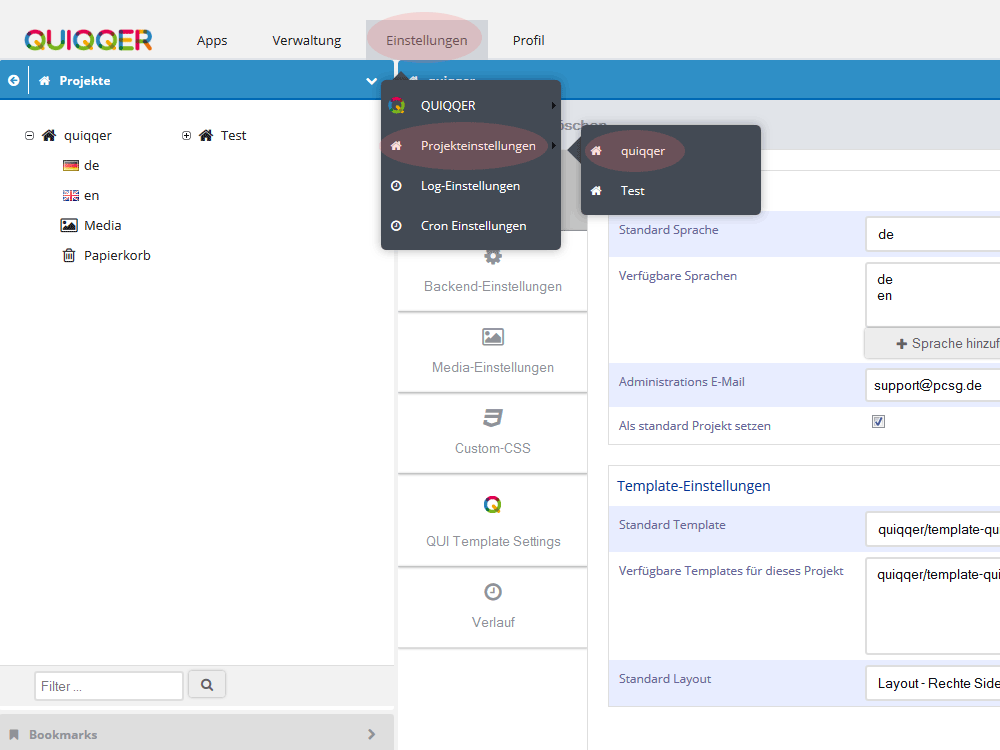The height and width of the screenshot is (750, 1000).
Task: Click the Projekteinstellungen house icon
Action: point(396,146)
